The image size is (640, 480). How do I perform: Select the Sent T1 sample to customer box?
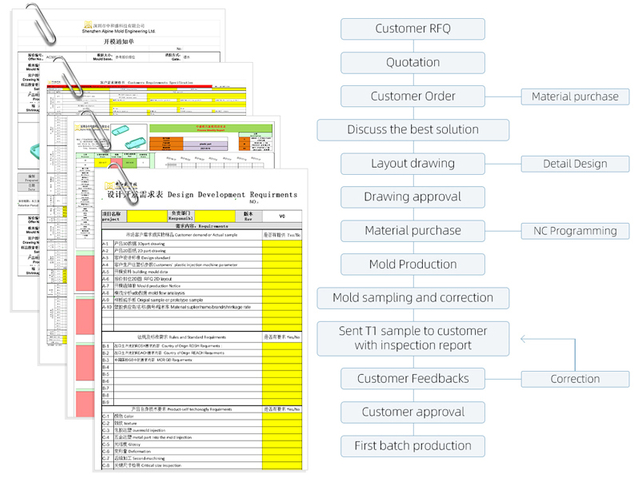coord(413,338)
